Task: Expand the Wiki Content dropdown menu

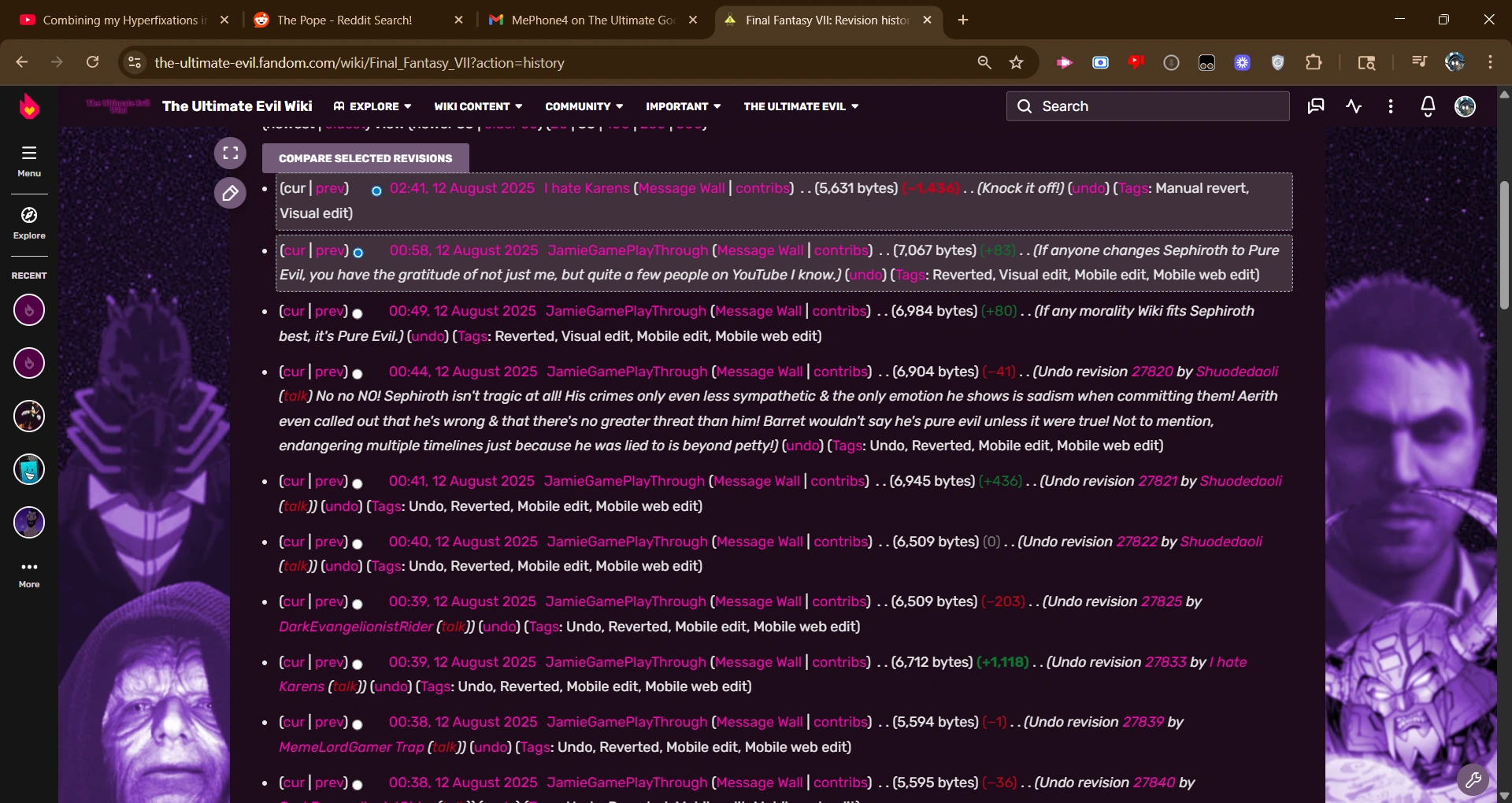Action: coord(478,106)
